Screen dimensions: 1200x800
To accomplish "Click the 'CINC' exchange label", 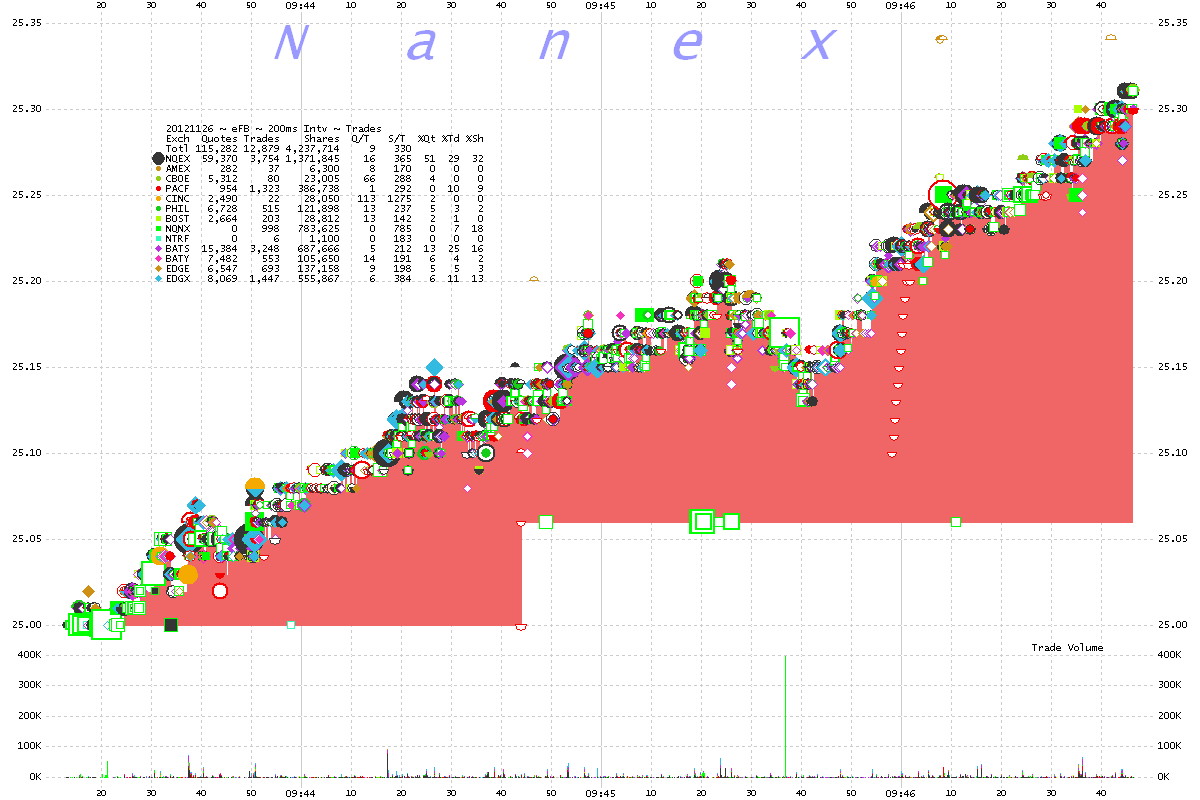I will (x=177, y=198).
